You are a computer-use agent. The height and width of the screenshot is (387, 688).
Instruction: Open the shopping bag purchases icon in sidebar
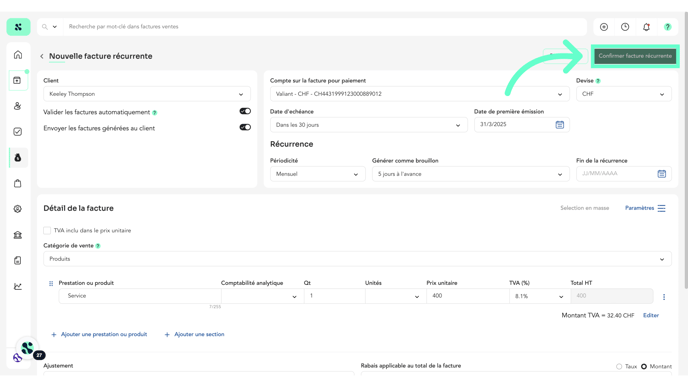18,183
